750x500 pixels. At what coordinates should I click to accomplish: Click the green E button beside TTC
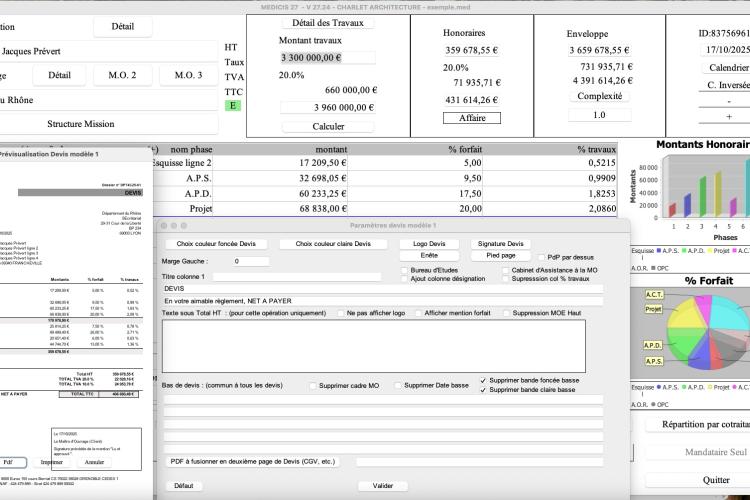point(232,105)
